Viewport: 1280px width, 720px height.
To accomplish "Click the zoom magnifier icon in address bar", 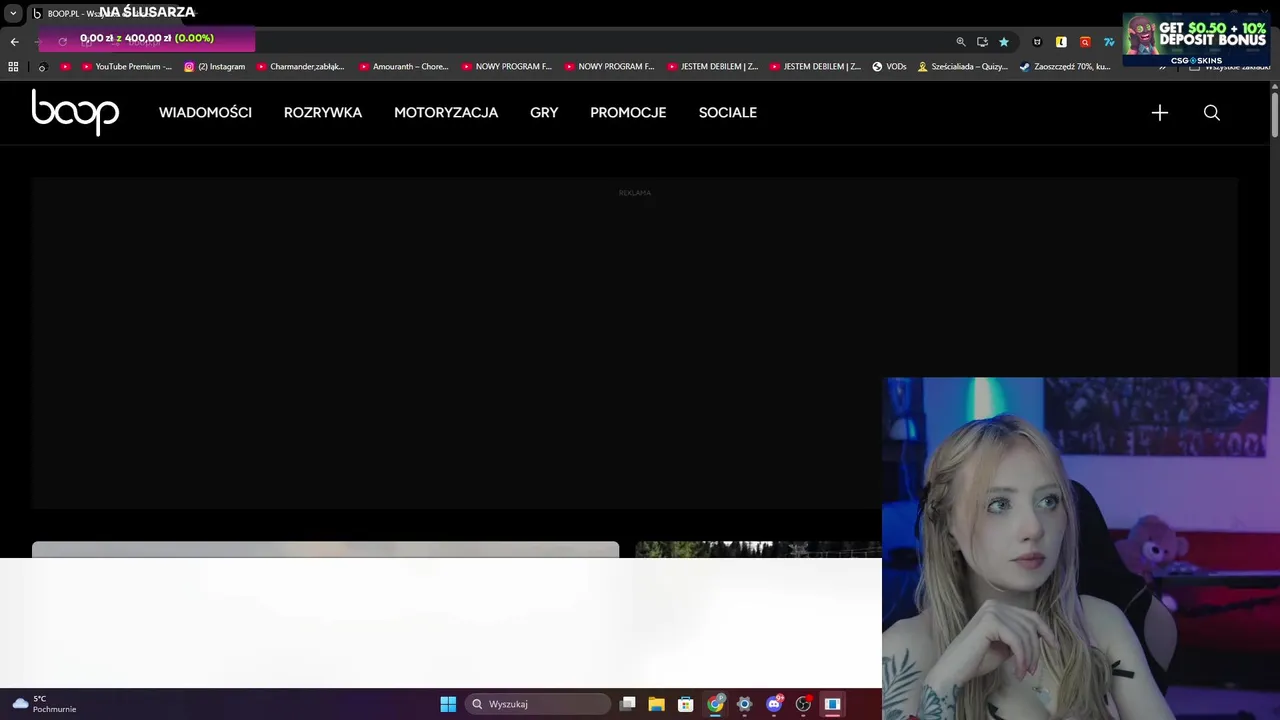I will pyautogui.click(x=961, y=42).
